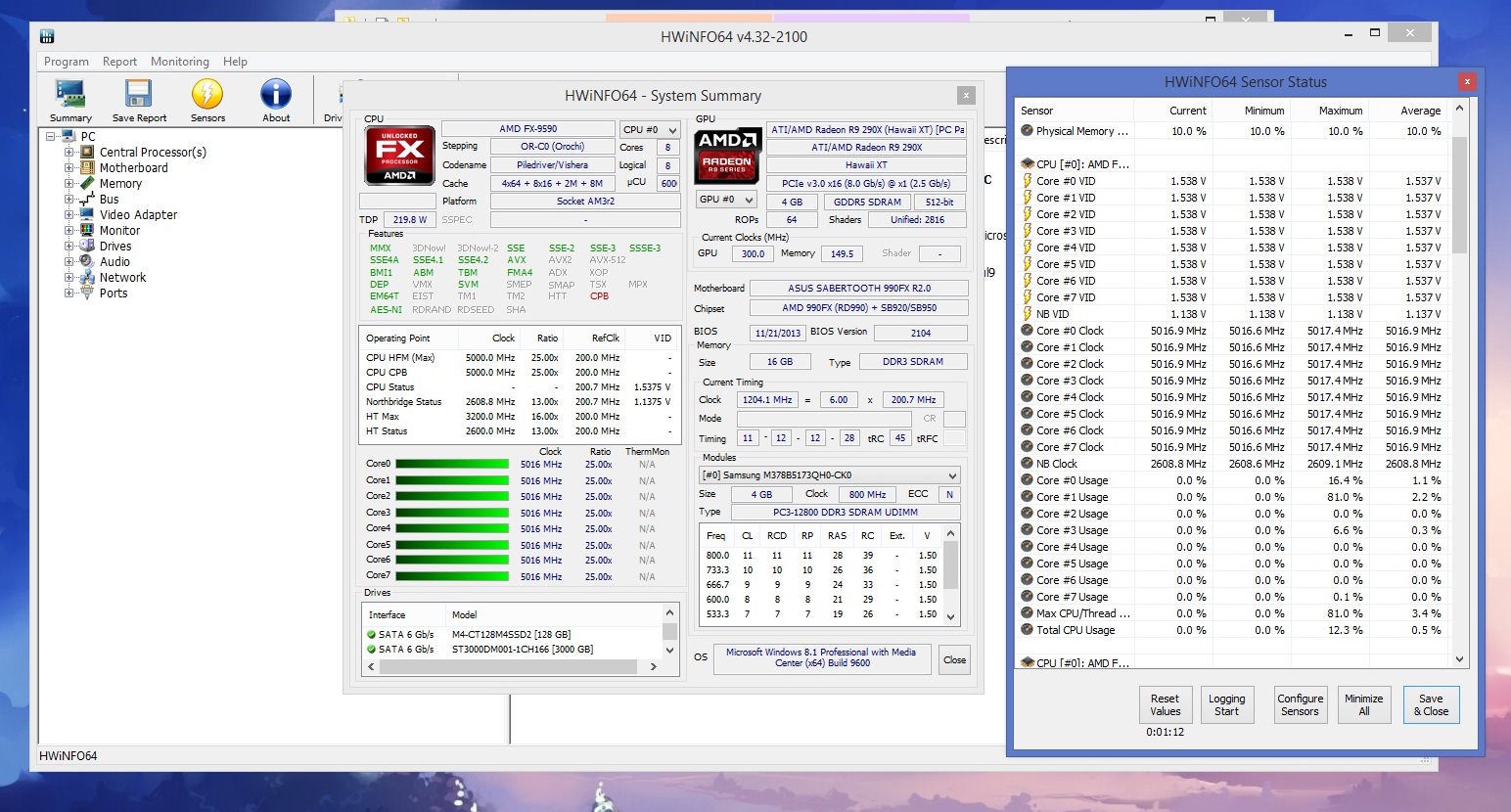Open the Program menu
The image size is (1511, 812).
tap(67, 62)
